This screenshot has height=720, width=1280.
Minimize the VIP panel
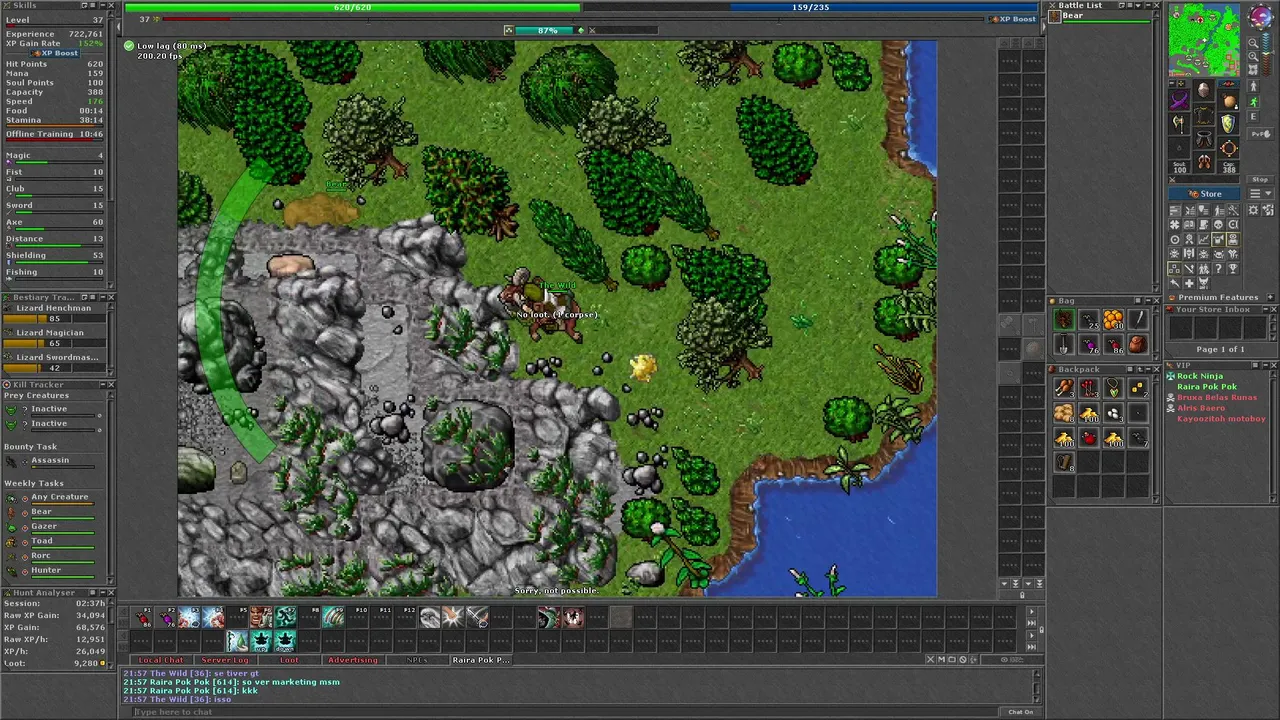click(1264, 366)
